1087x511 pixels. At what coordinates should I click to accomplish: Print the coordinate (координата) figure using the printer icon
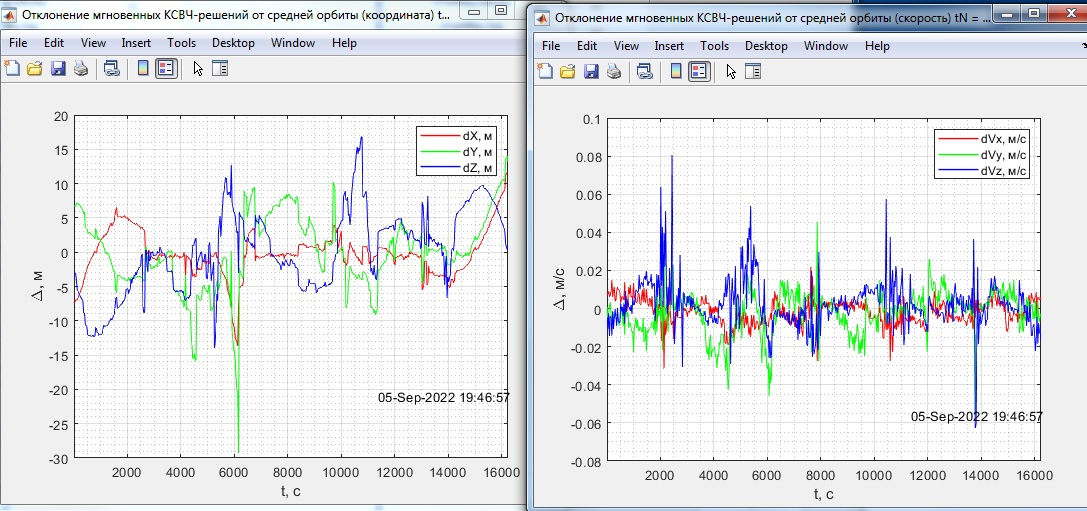(x=80, y=68)
